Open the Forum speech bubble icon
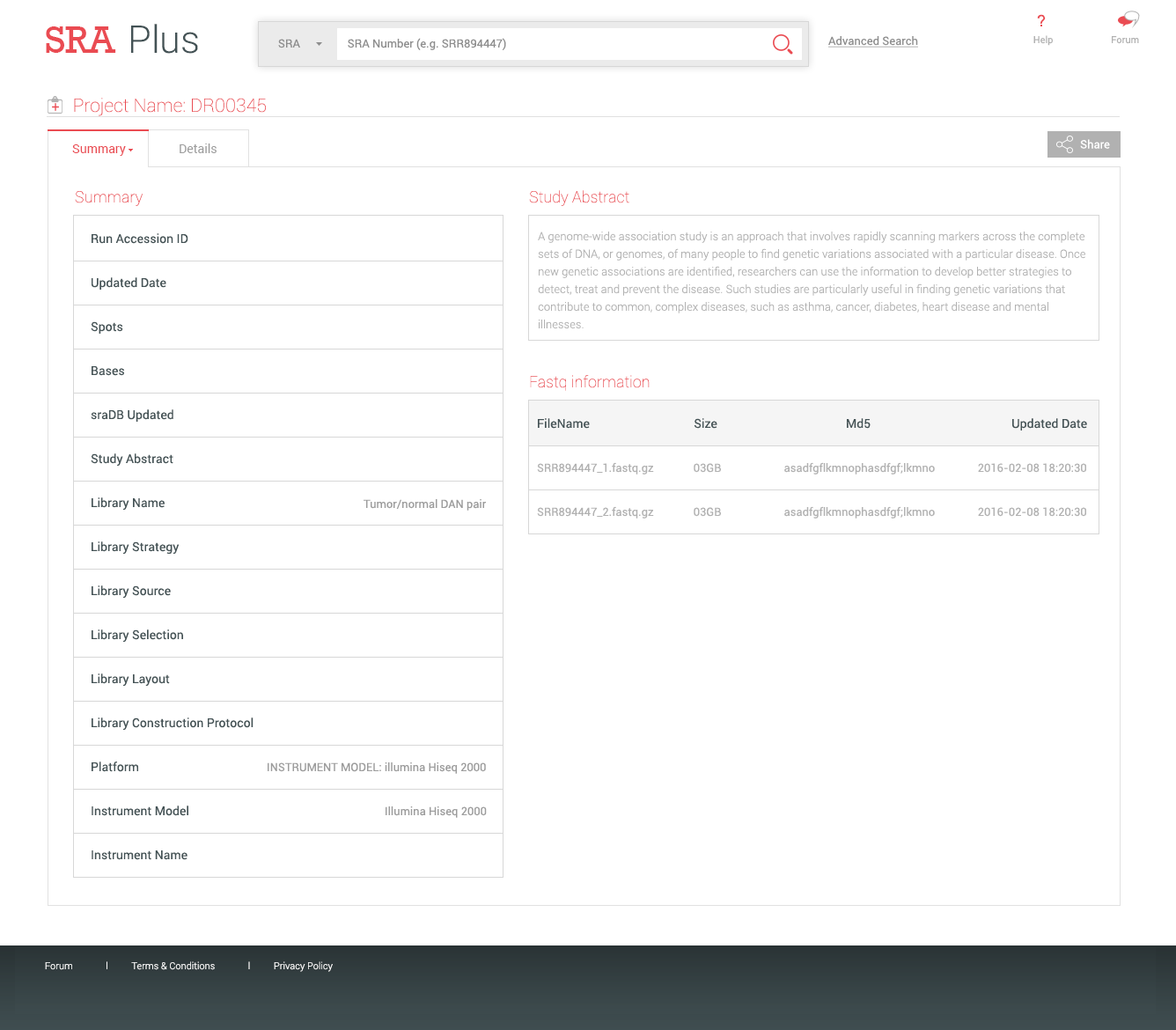The image size is (1176, 1030). tap(1127, 19)
